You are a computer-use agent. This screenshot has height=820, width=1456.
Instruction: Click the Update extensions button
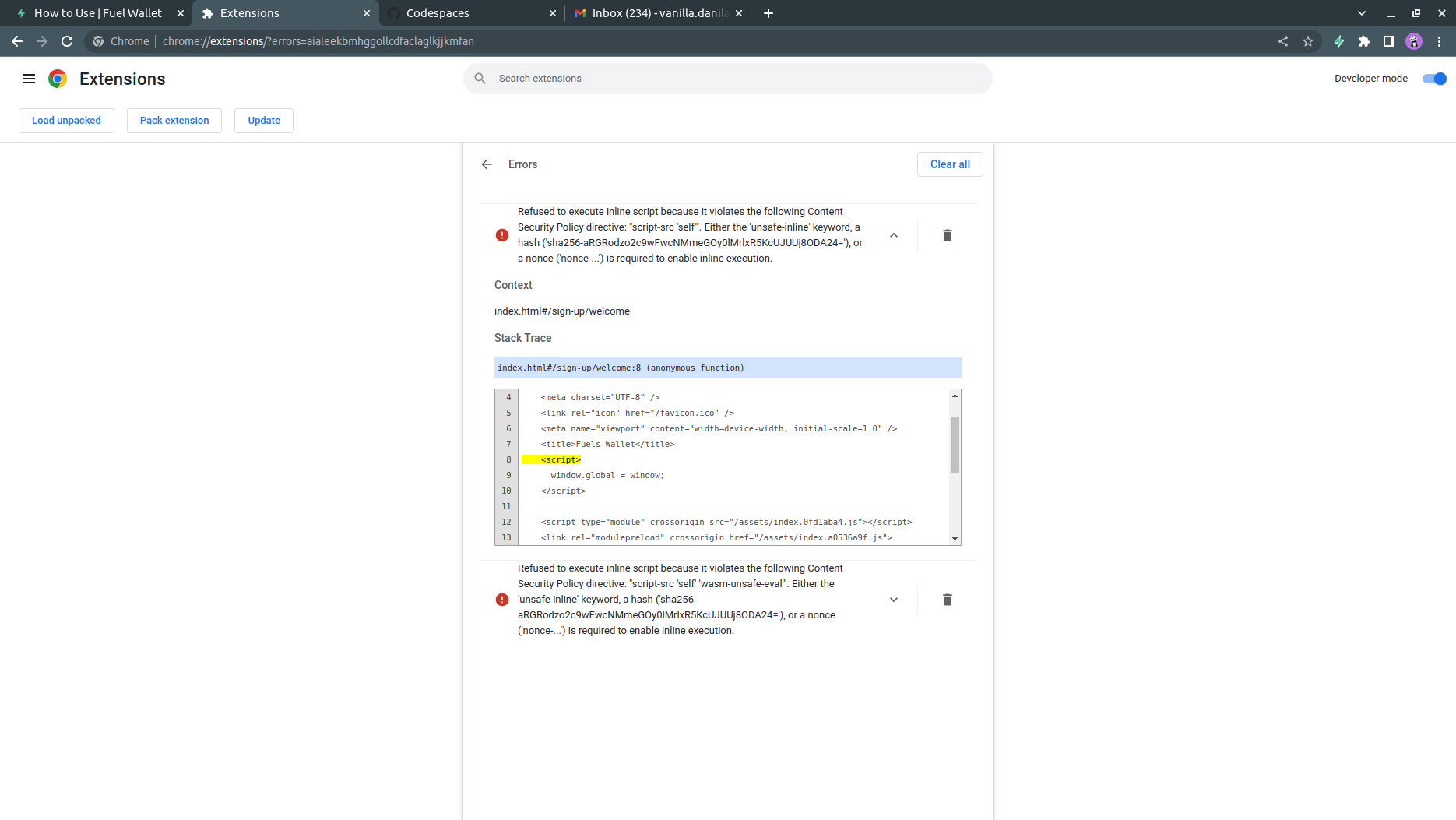tap(263, 120)
